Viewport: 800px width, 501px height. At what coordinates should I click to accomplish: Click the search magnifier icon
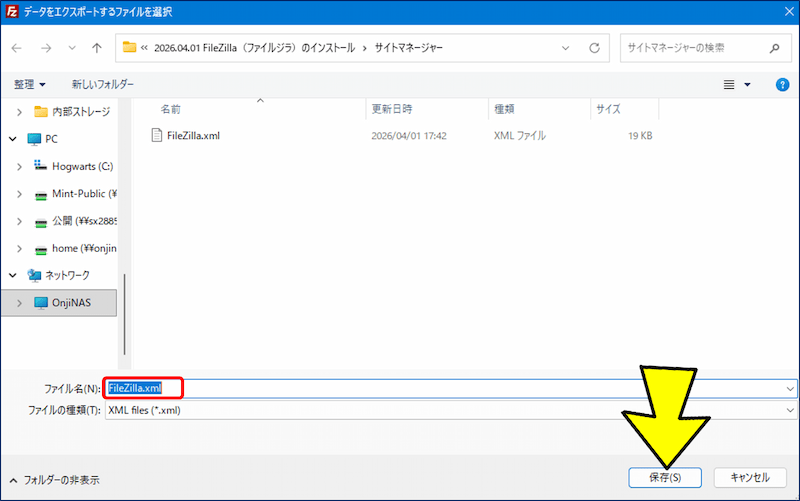(774, 48)
